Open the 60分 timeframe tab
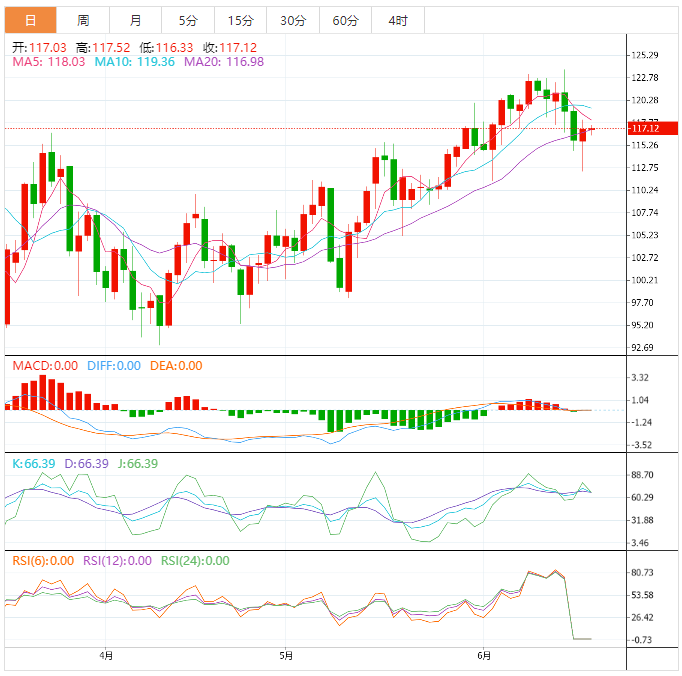 coord(345,20)
